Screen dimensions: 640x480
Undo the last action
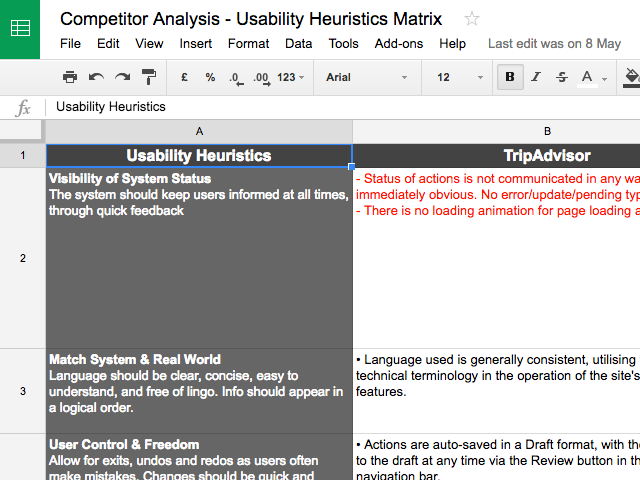pos(96,77)
